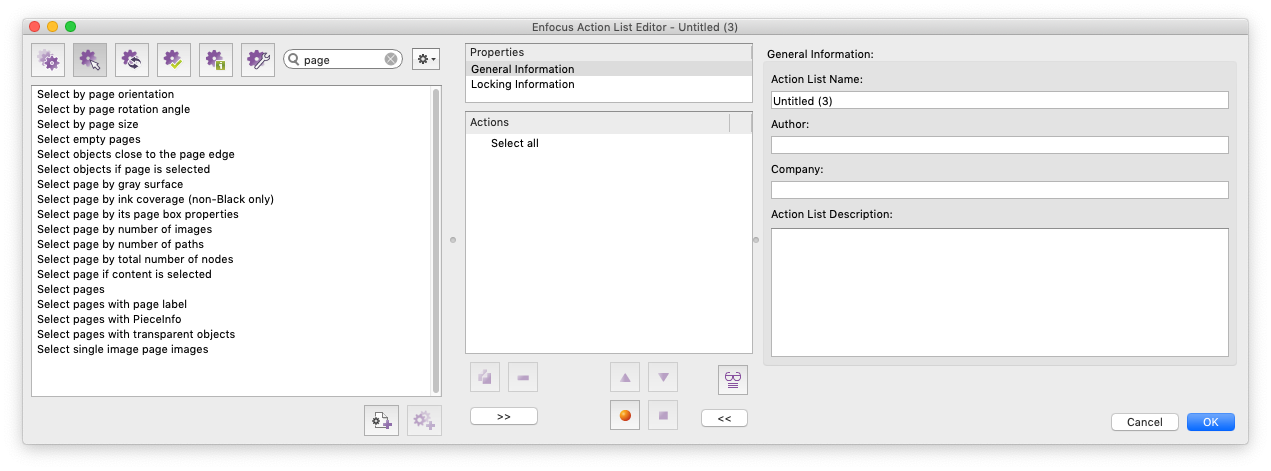Click OK to confirm the action list
Image resolution: width=1271 pixels, height=471 pixels.
point(1210,422)
